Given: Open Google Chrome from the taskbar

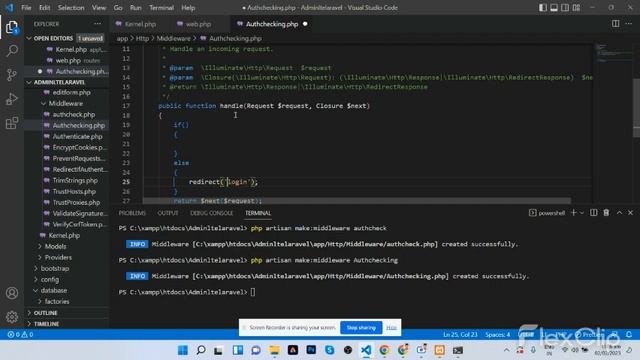Looking at the screenshot, I should point(384,350).
